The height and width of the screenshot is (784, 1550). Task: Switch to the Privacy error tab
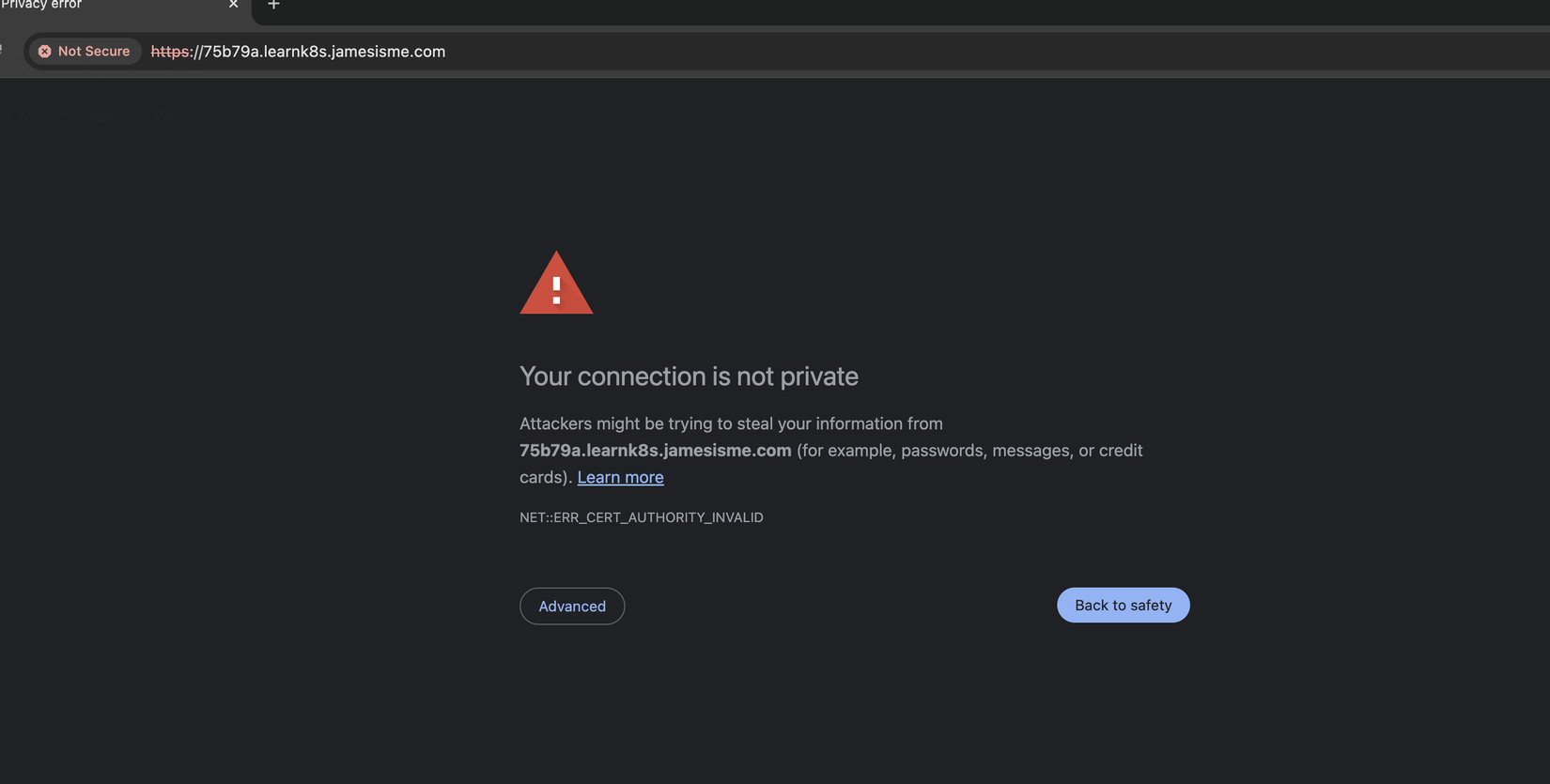pos(113,5)
